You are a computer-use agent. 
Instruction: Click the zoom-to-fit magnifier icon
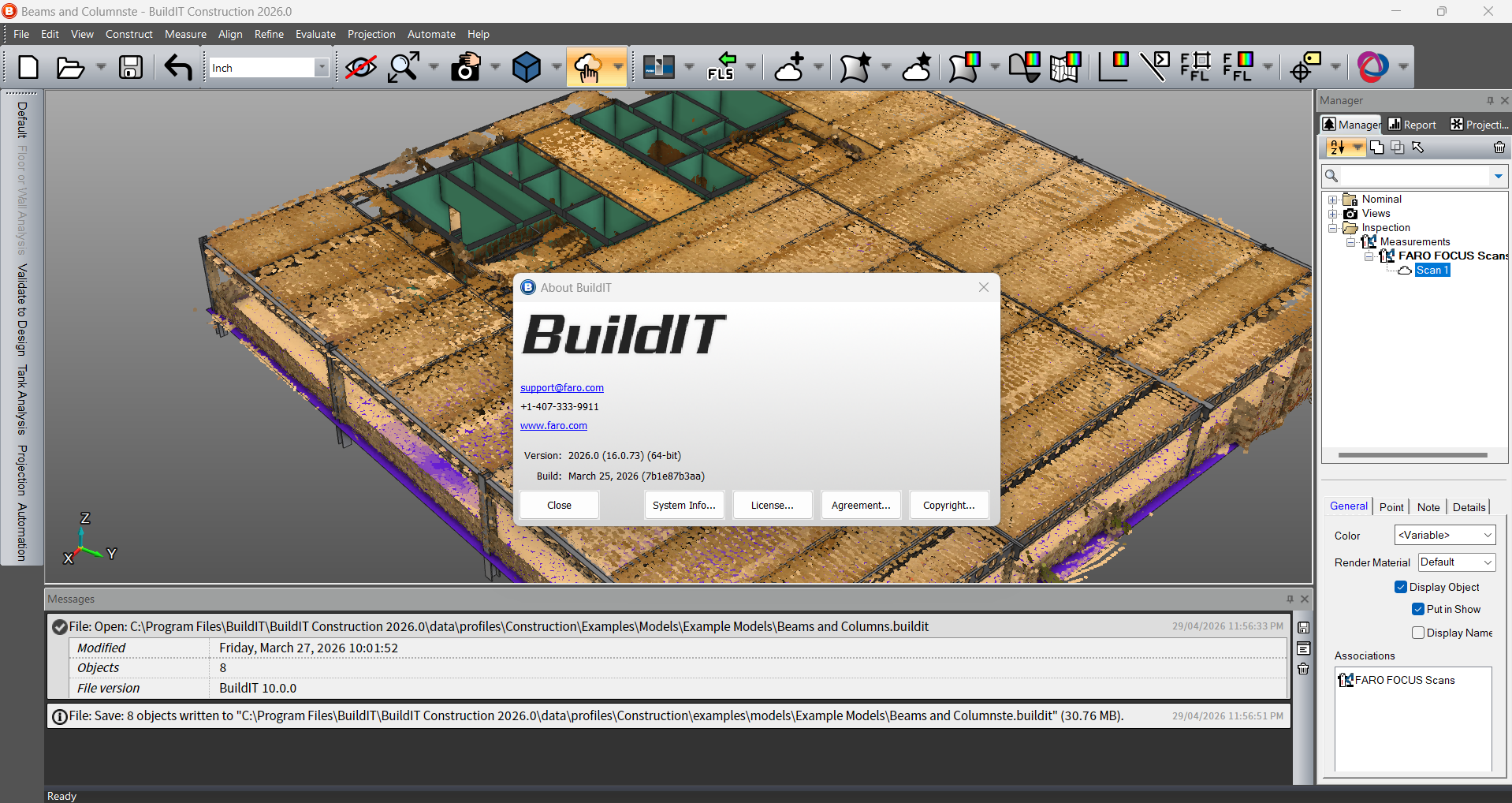pos(404,68)
